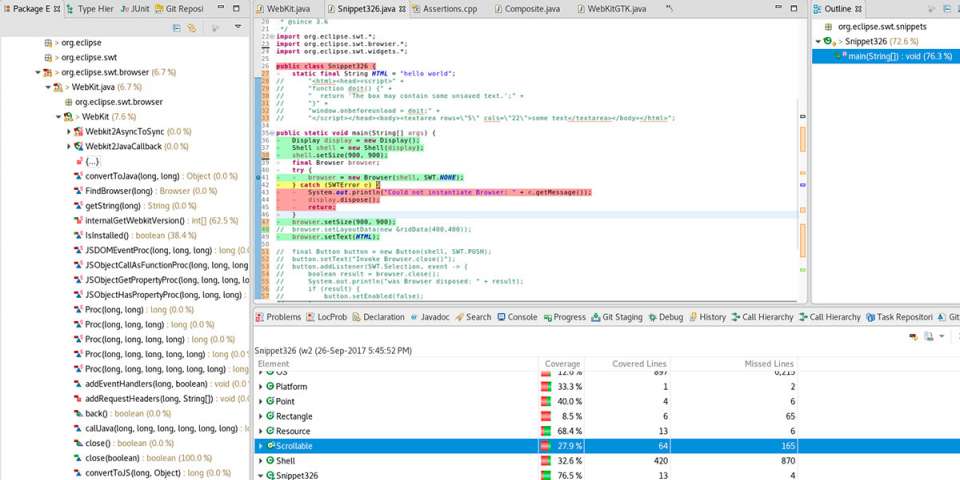The image size is (960, 480).
Task: Open the Console view tab
Action: pyautogui.click(x=522, y=317)
